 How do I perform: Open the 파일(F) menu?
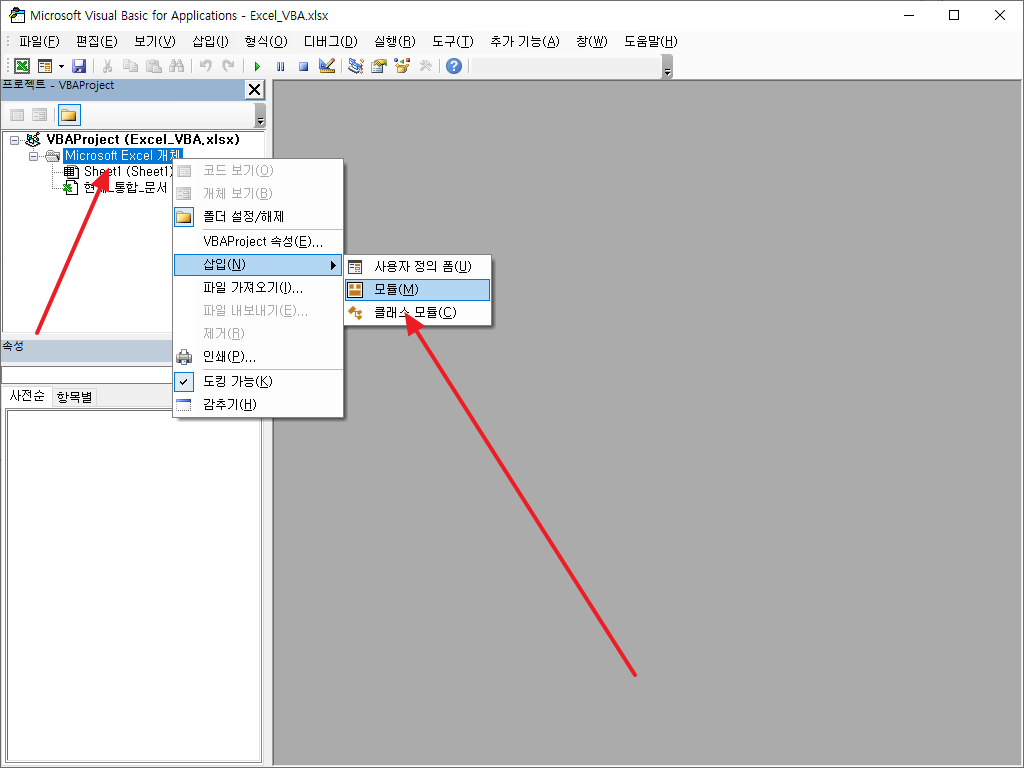pyautogui.click(x=39, y=42)
